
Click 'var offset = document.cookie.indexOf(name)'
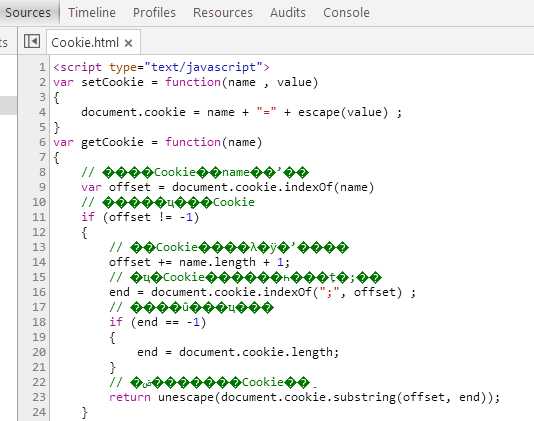pyautogui.click(x=227, y=187)
